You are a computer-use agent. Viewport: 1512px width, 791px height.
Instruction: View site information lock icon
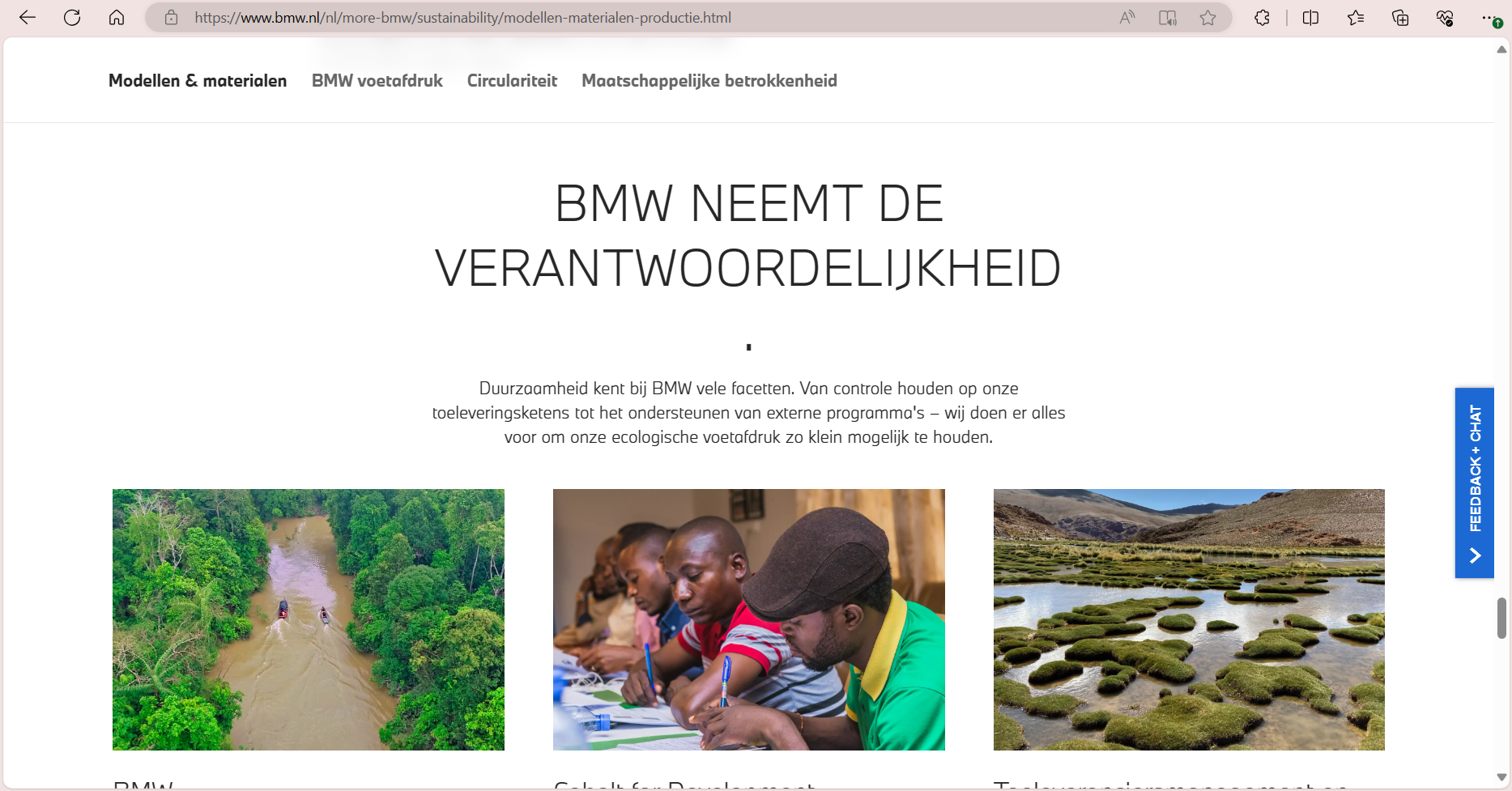(171, 18)
